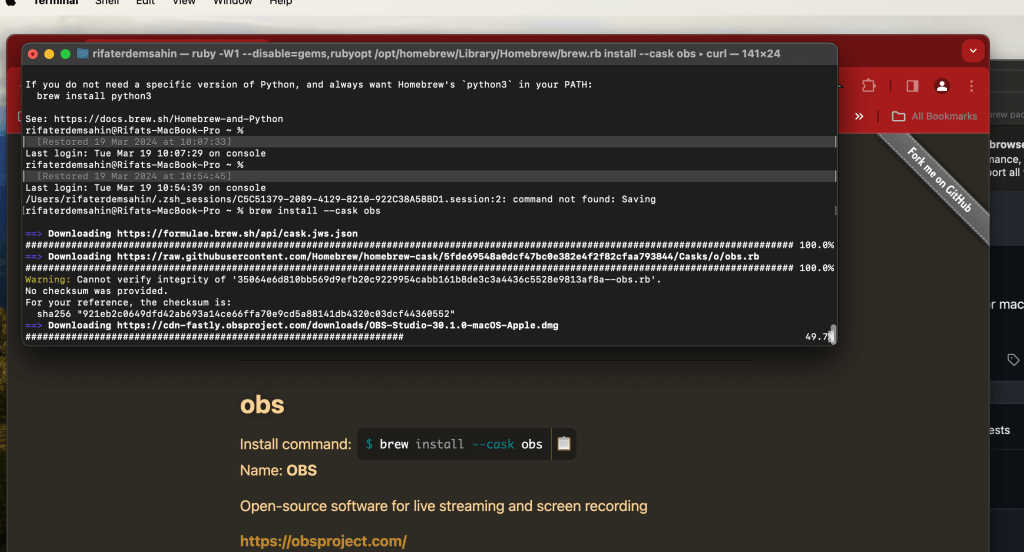This screenshot has height=552, width=1024.
Task: Open the Shell menu in menu bar
Action: 107,3
